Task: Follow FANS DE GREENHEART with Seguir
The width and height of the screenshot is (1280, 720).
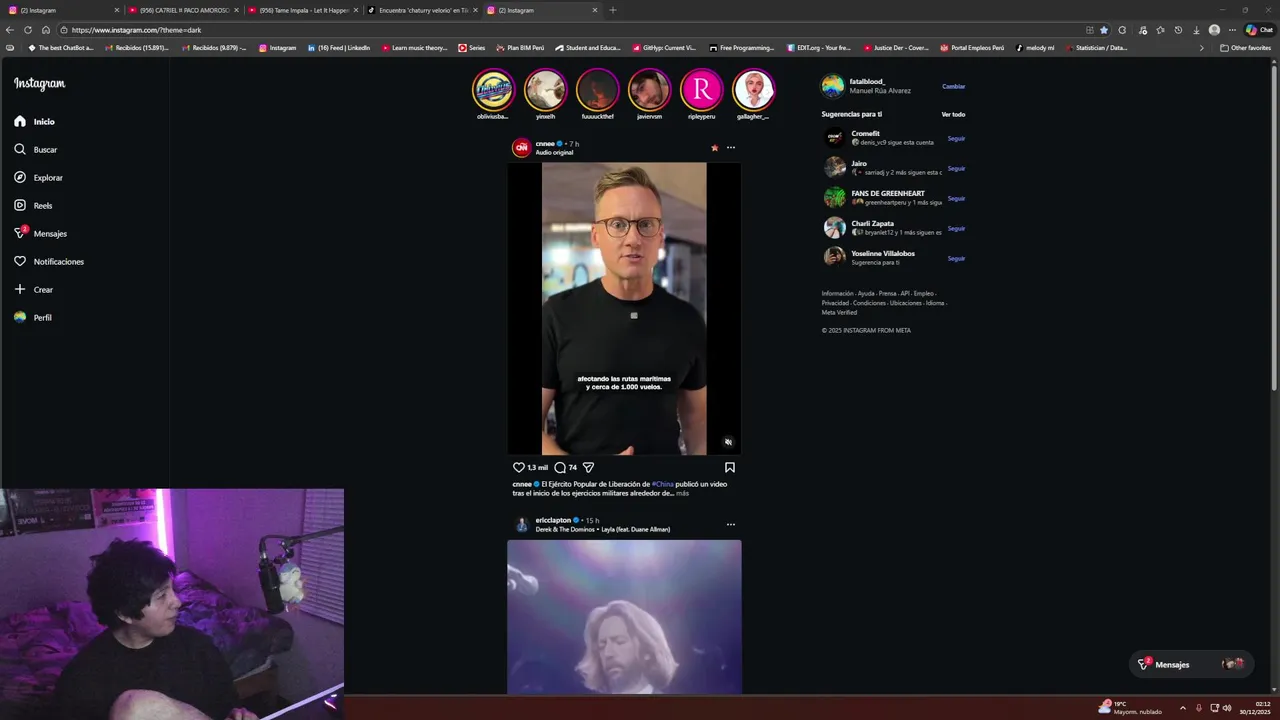Action: click(x=956, y=198)
